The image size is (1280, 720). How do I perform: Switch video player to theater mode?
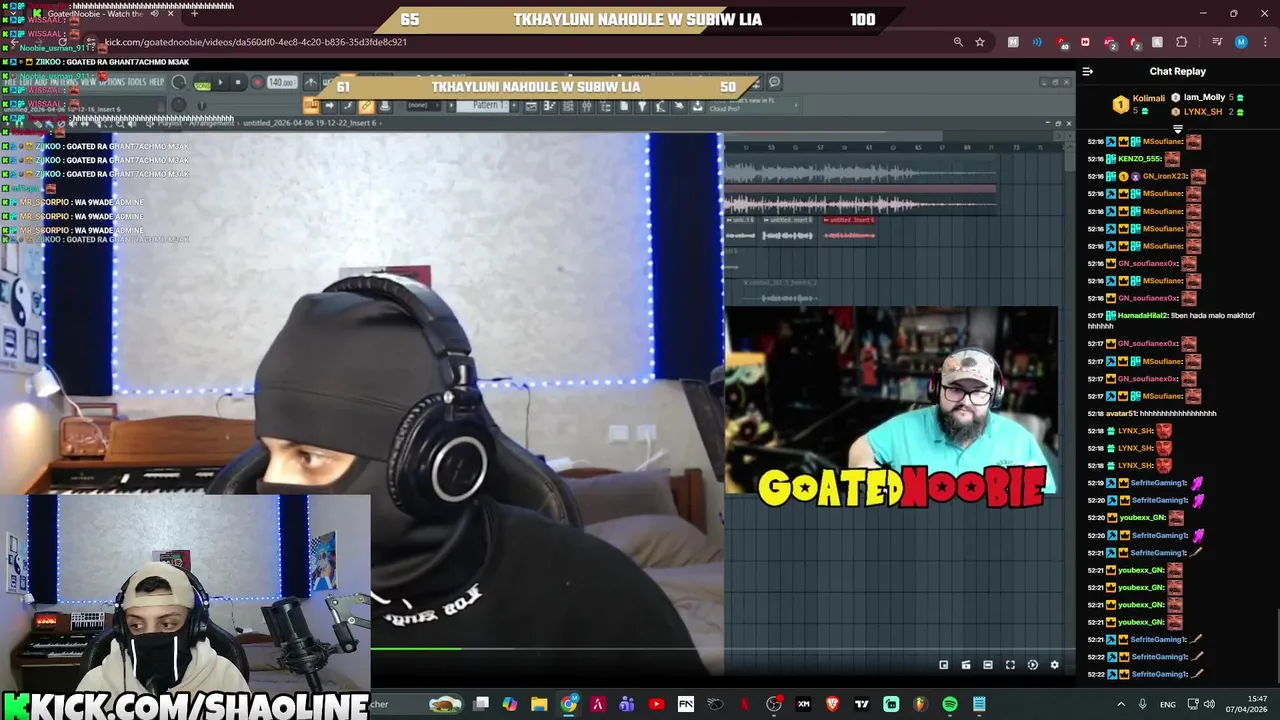click(988, 665)
